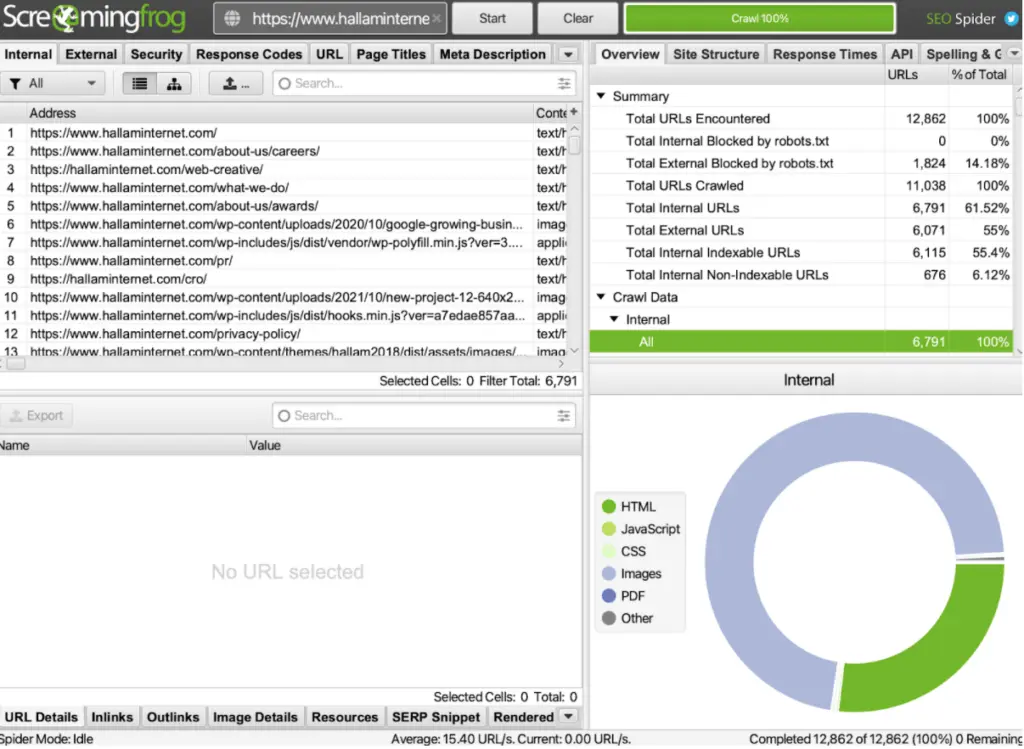The height and width of the screenshot is (749, 1024).
Task: Open the Page Titles tab
Action: [391, 54]
